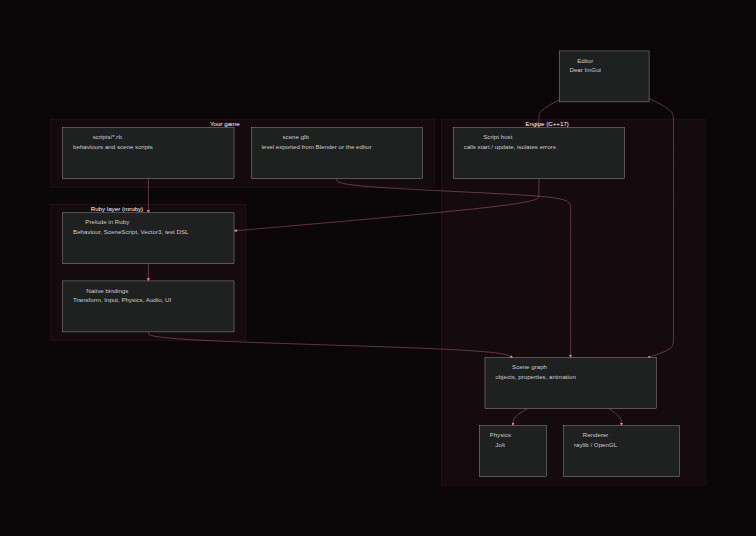Viewport: 756px width, 536px height.
Task: Click the 'Engine (C++17)' group label
Action: [547, 124]
